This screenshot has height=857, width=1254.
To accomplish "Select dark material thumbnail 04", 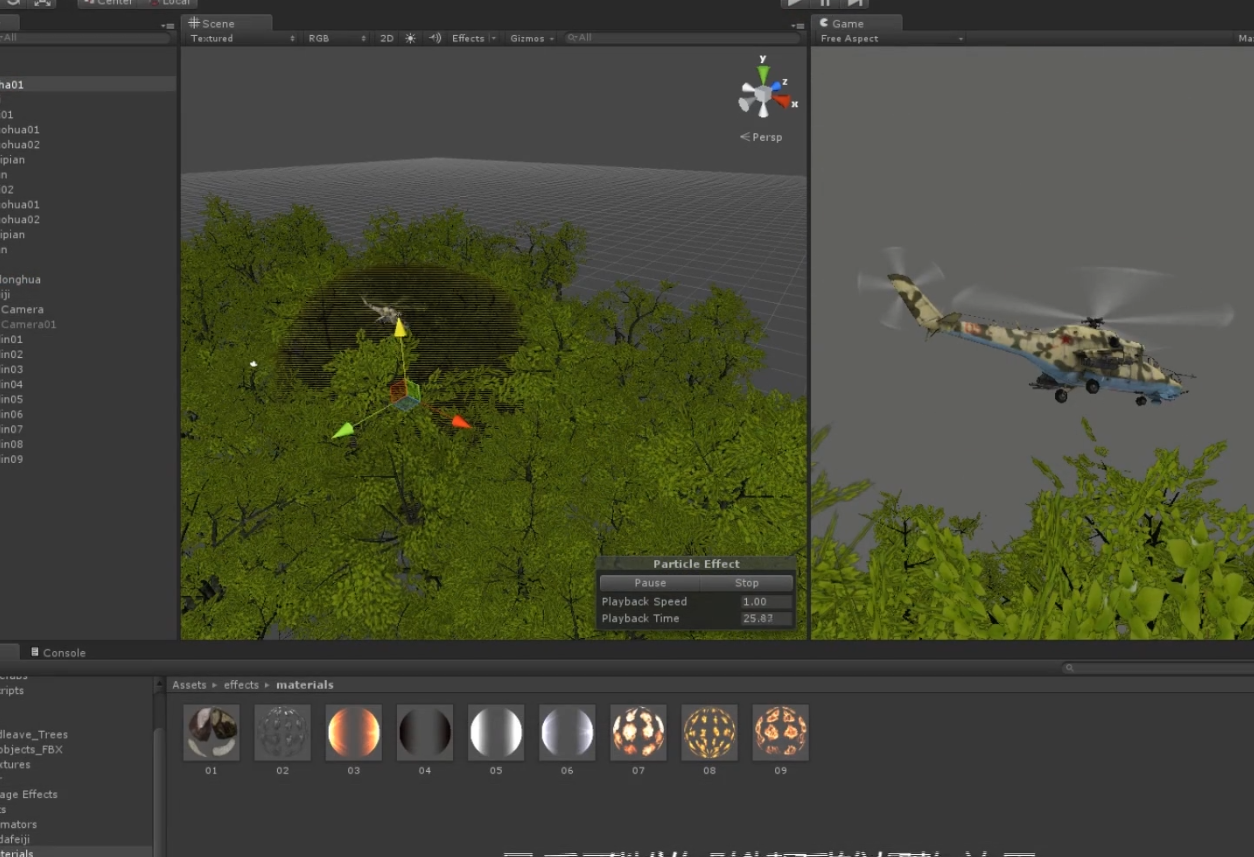I will pyautogui.click(x=425, y=732).
